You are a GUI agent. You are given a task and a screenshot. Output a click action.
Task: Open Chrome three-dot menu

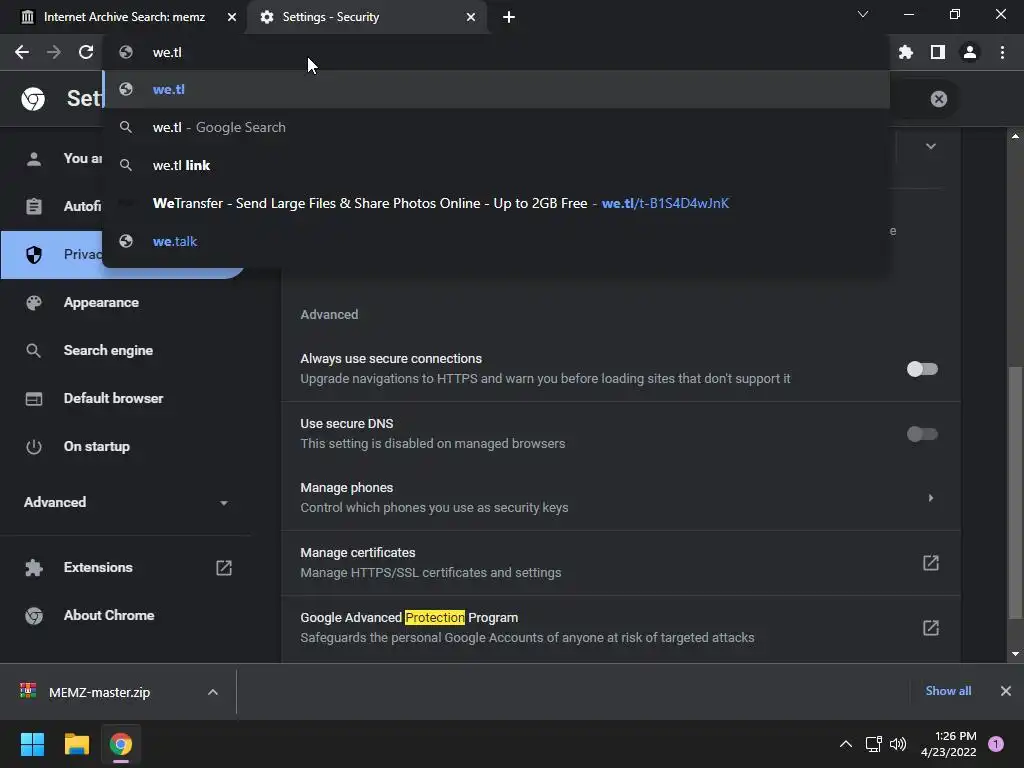pos(1002,52)
